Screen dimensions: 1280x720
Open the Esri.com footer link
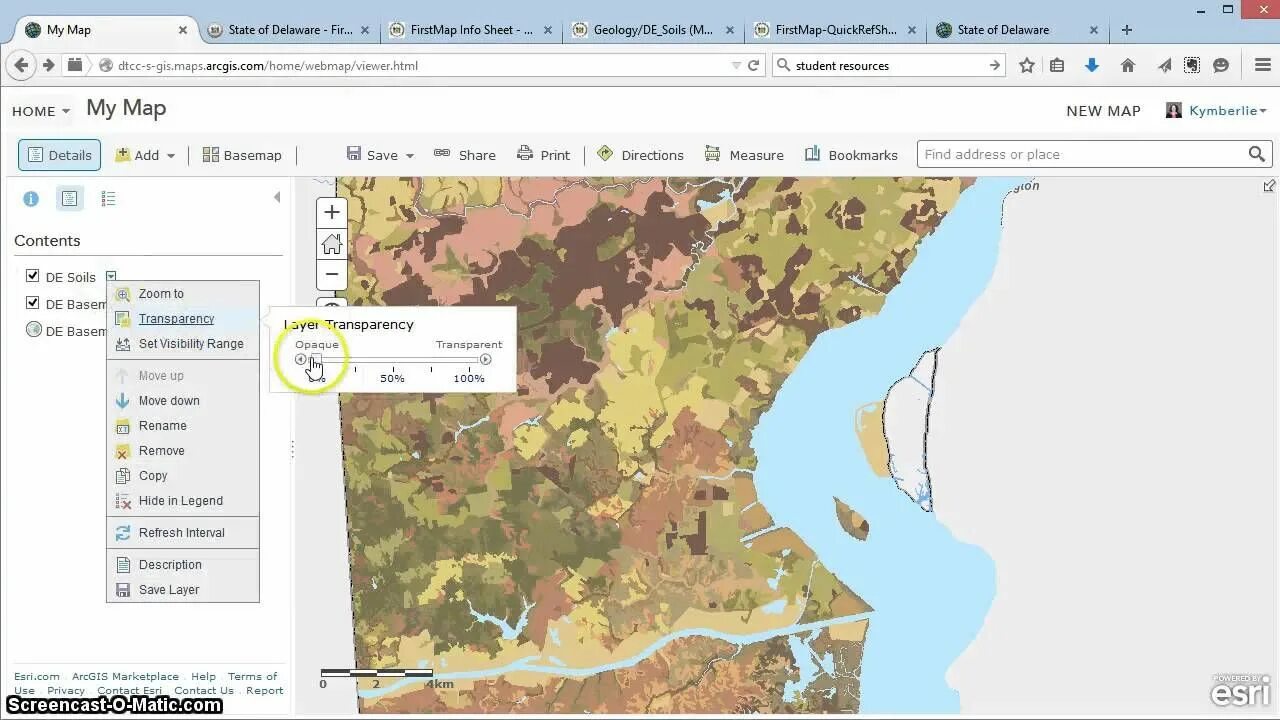point(37,677)
